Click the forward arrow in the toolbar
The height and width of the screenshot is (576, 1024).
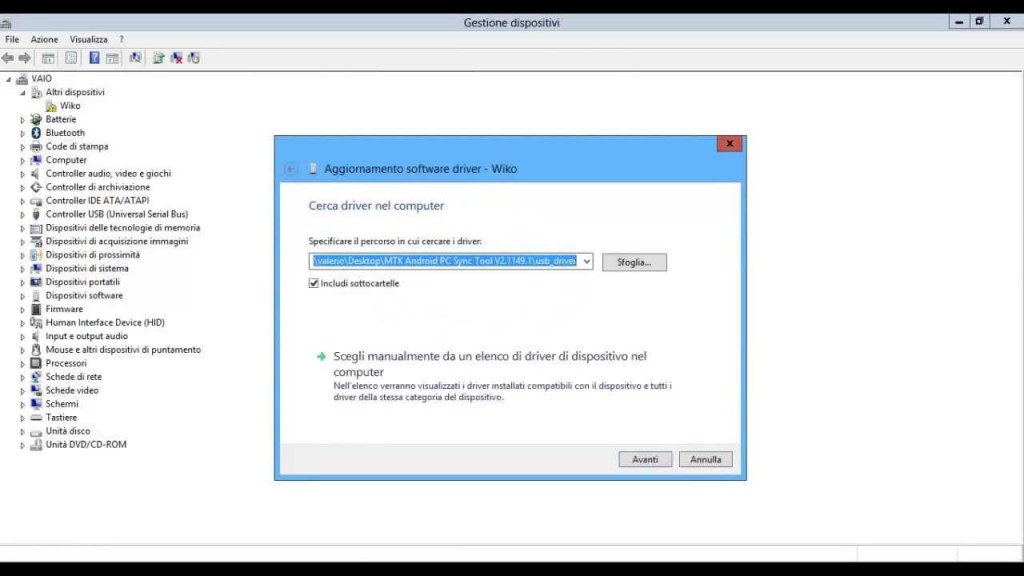pyautogui.click(x=25, y=58)
